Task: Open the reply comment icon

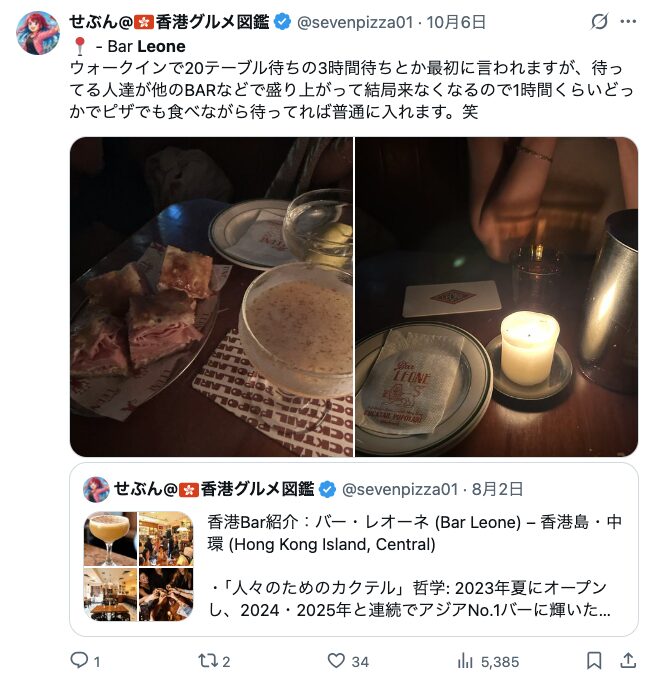Action: 80,661
